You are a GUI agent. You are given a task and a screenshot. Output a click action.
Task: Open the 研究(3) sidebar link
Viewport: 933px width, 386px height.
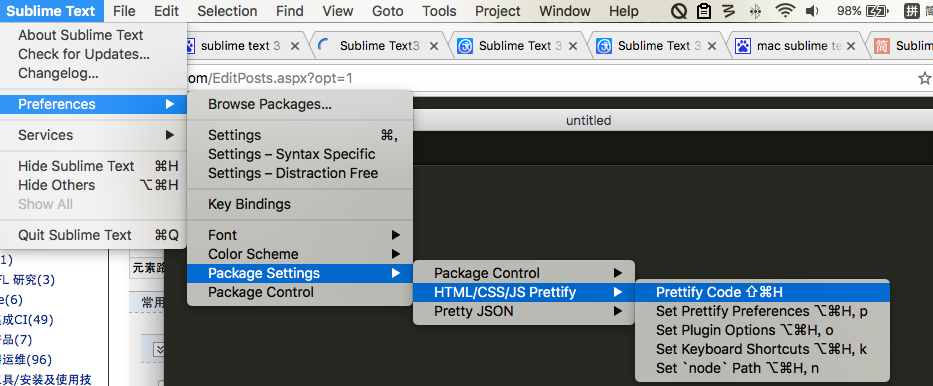tap(28, 280)
